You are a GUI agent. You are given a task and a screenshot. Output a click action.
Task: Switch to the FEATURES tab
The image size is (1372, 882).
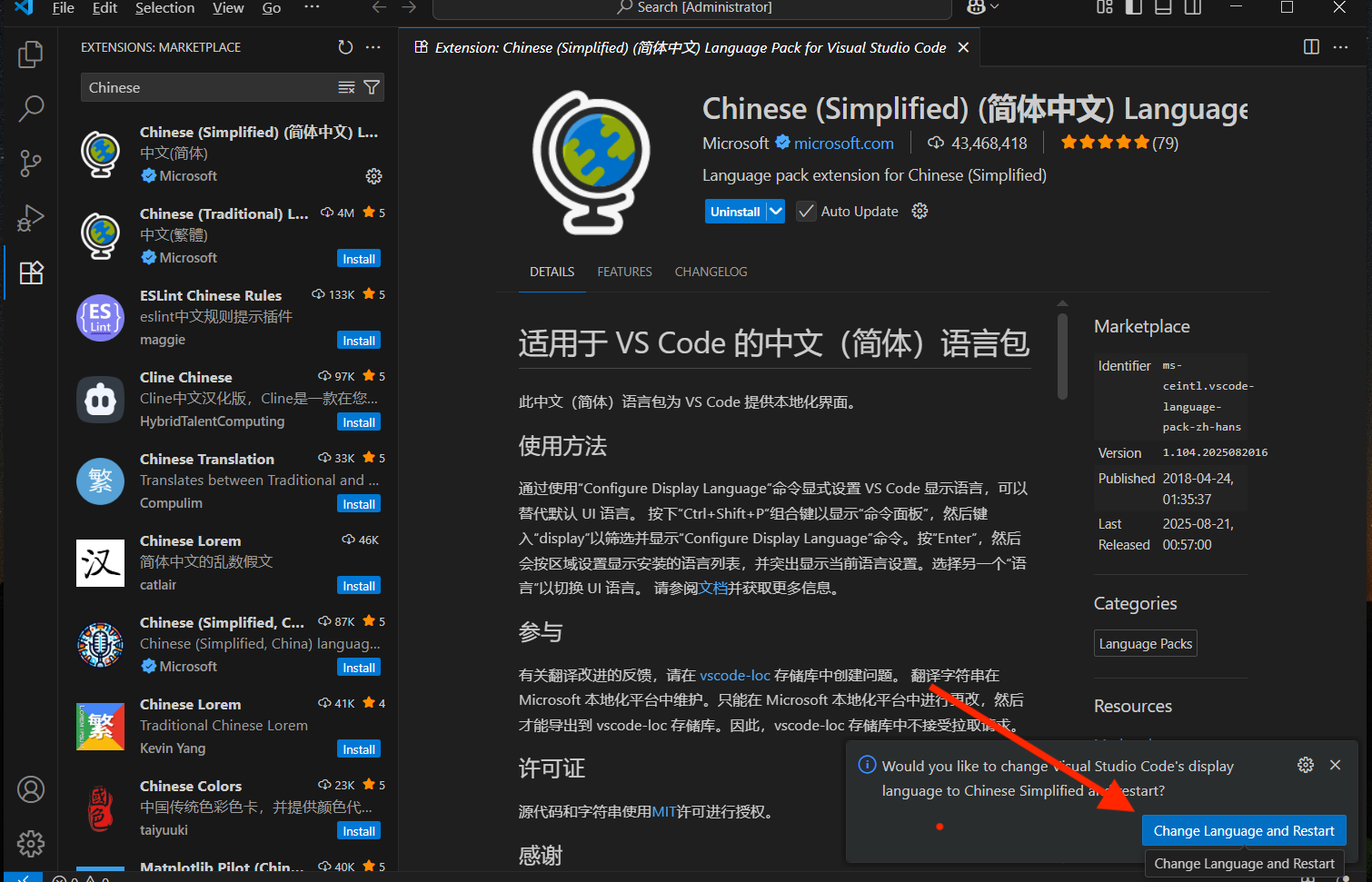click(x=624, y=271)
